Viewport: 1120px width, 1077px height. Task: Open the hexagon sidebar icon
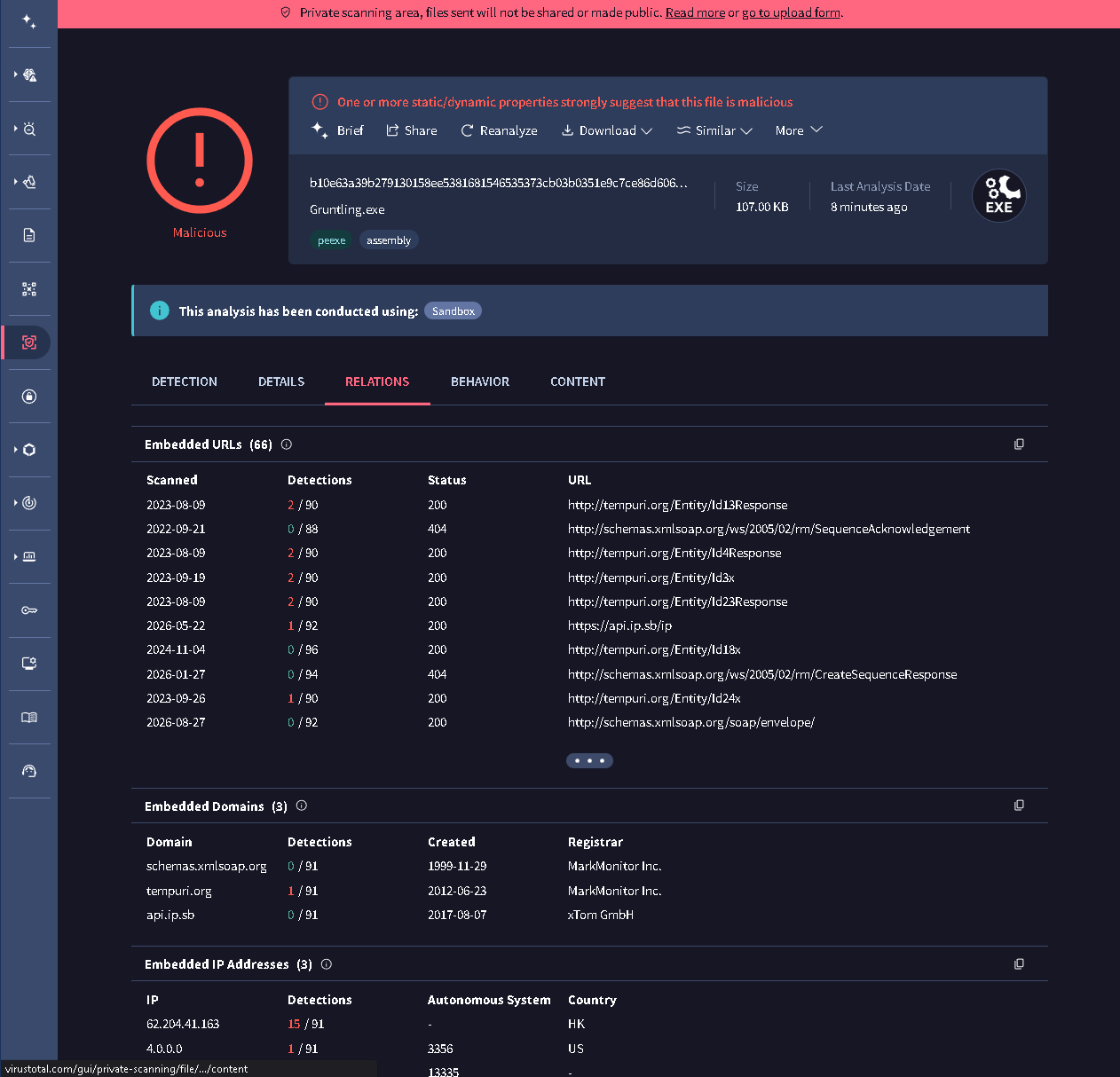(29, 450)
